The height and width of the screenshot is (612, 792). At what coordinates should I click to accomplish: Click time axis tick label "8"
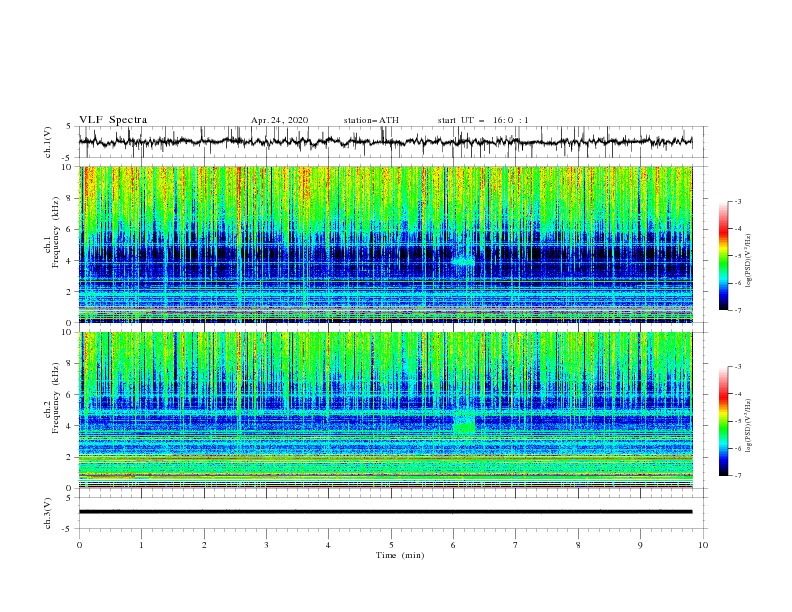point(578,545)
